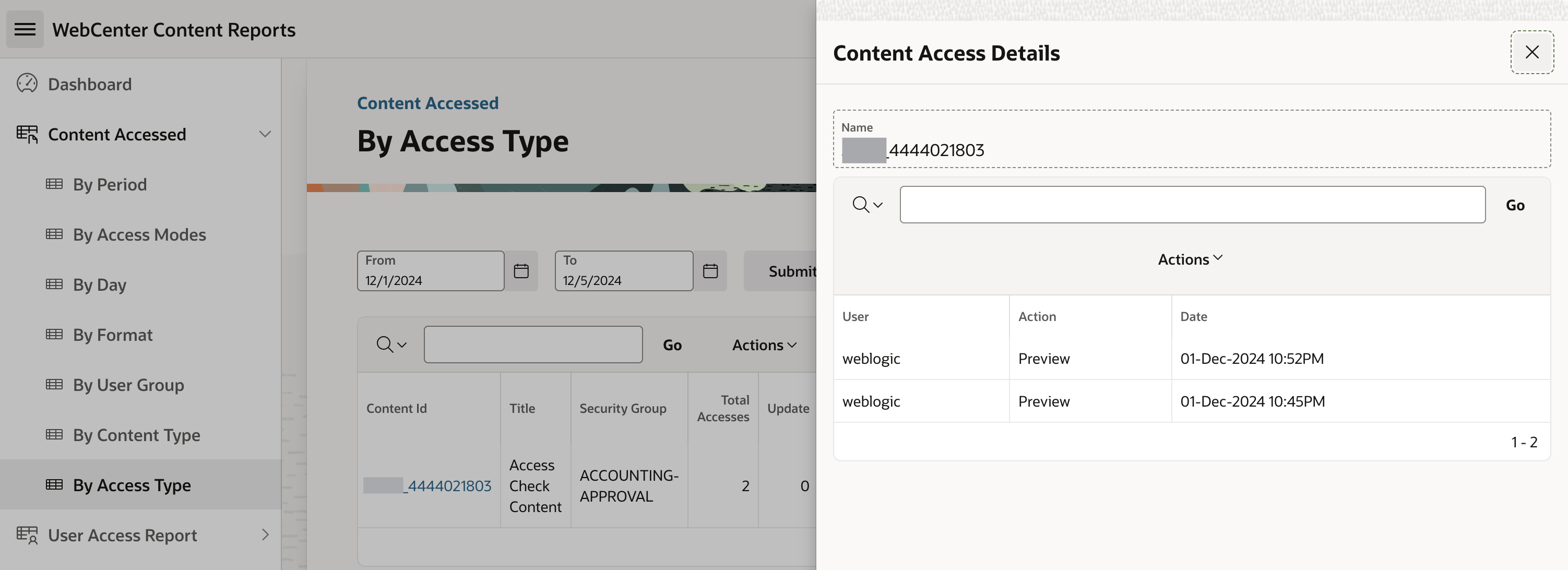Sort by the Title column header

(x=522, y=408)
